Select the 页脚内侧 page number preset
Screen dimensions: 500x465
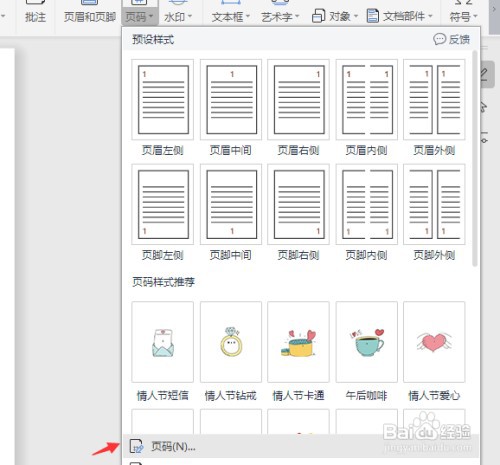(x=367, y=204)
